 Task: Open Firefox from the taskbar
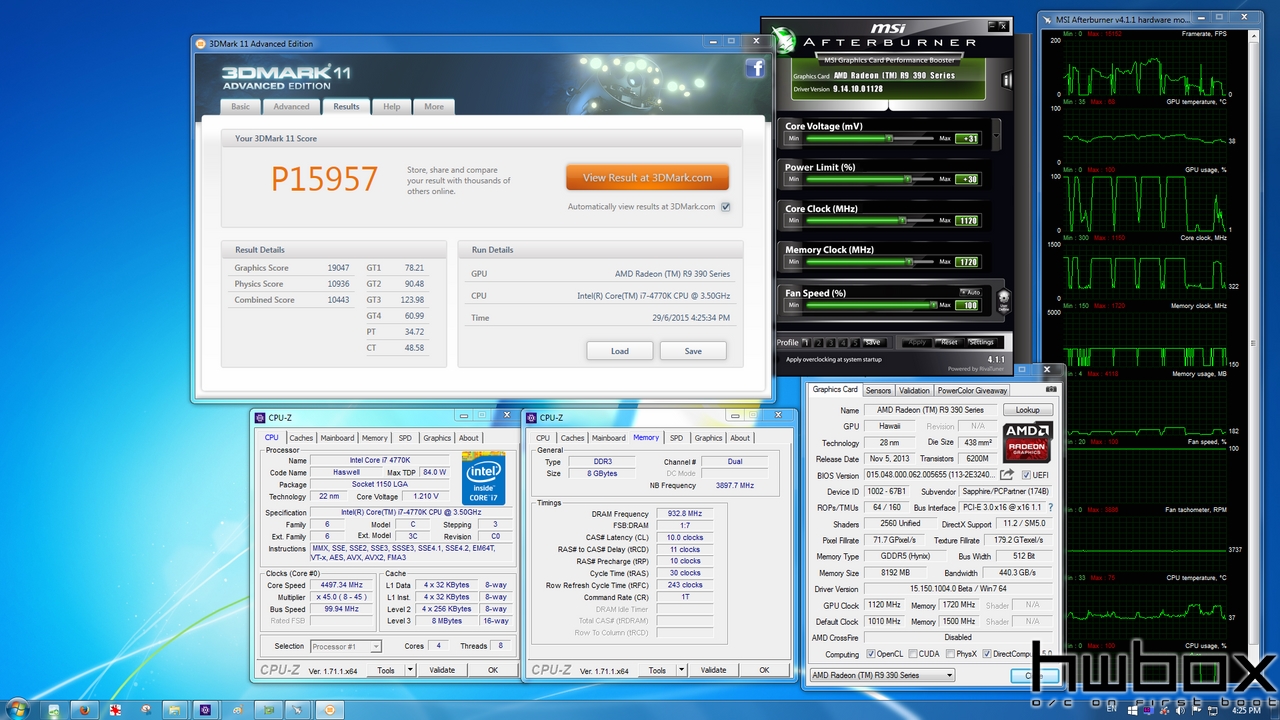point(84,709)
